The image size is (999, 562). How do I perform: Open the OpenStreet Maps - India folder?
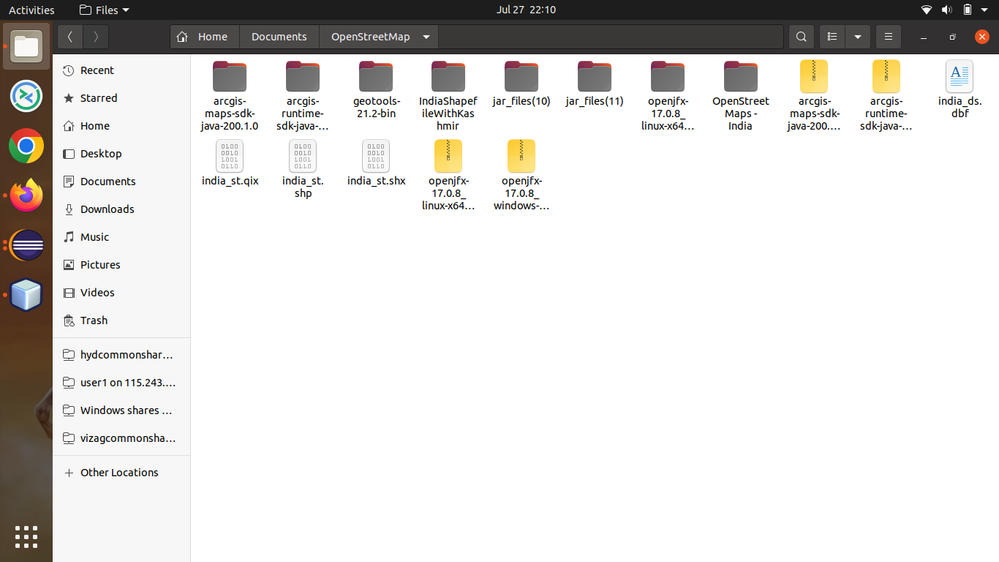tap(740, 96)
